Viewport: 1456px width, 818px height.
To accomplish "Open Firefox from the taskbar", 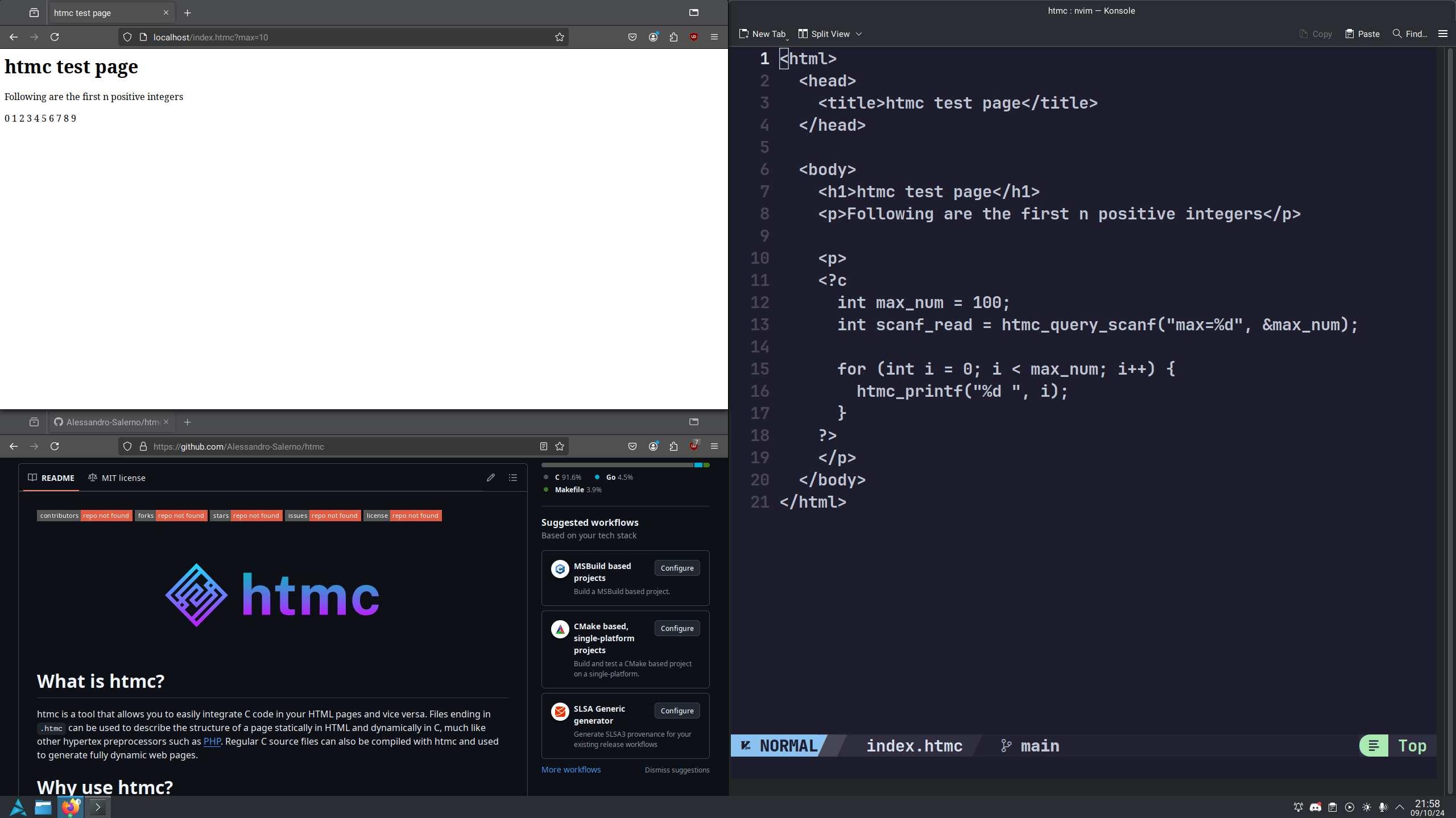I will pos(71,807).
